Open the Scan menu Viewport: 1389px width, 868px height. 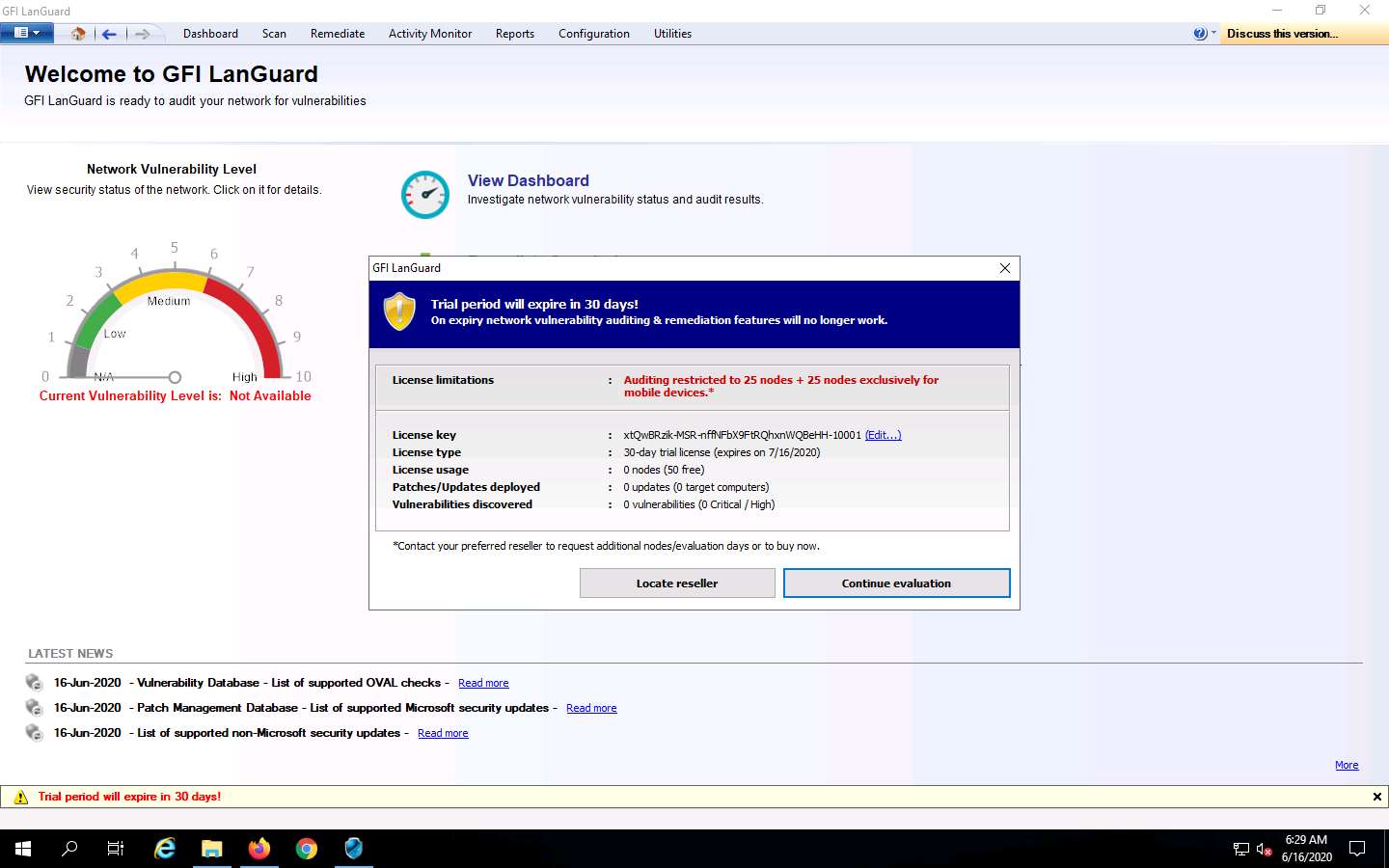[274, 34]
